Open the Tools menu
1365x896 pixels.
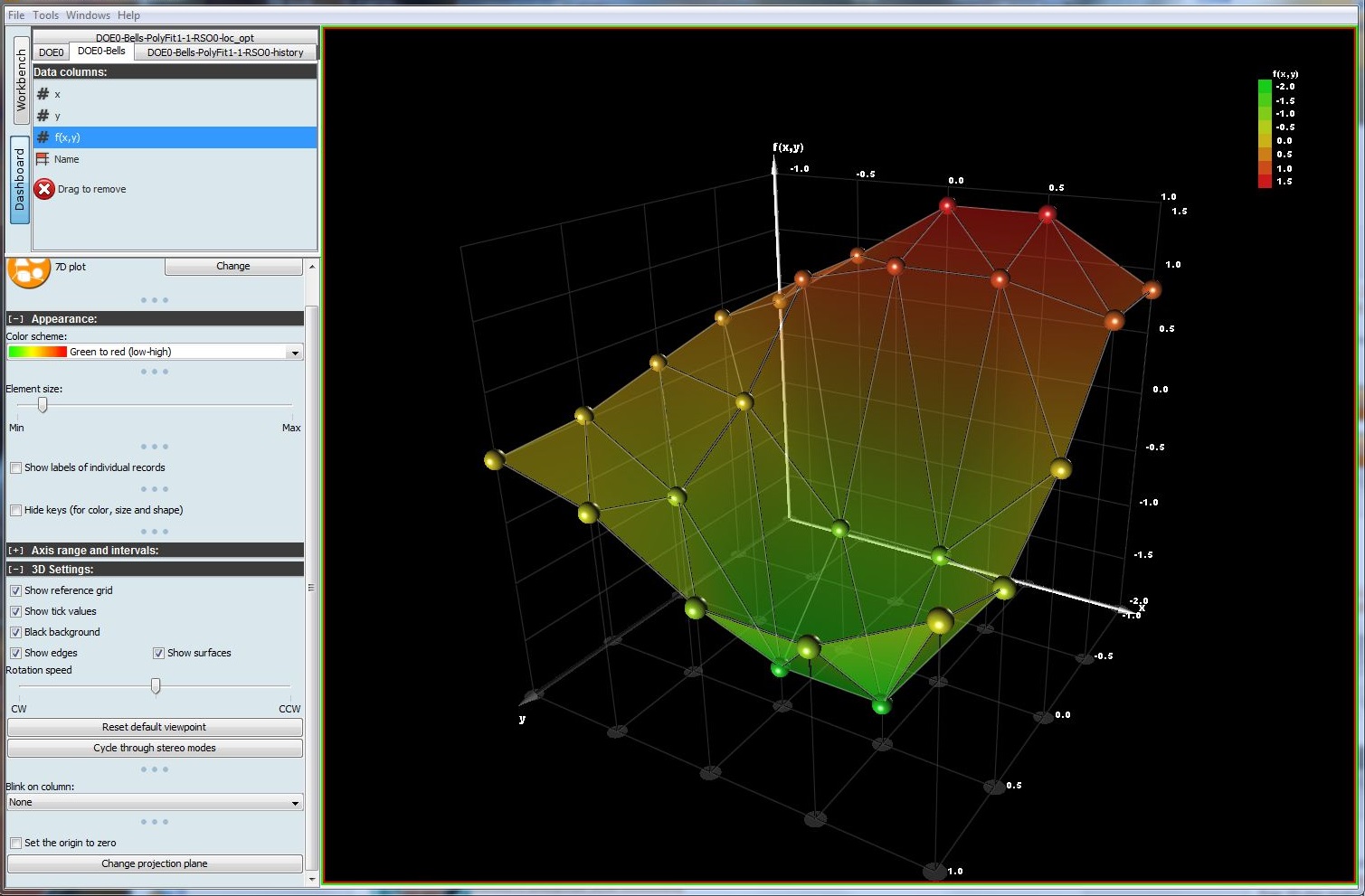pos(45,15)
